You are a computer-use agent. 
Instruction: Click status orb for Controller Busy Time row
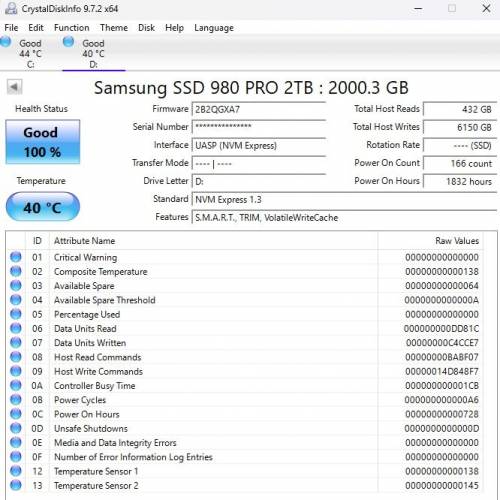click(x=16, y=385)
